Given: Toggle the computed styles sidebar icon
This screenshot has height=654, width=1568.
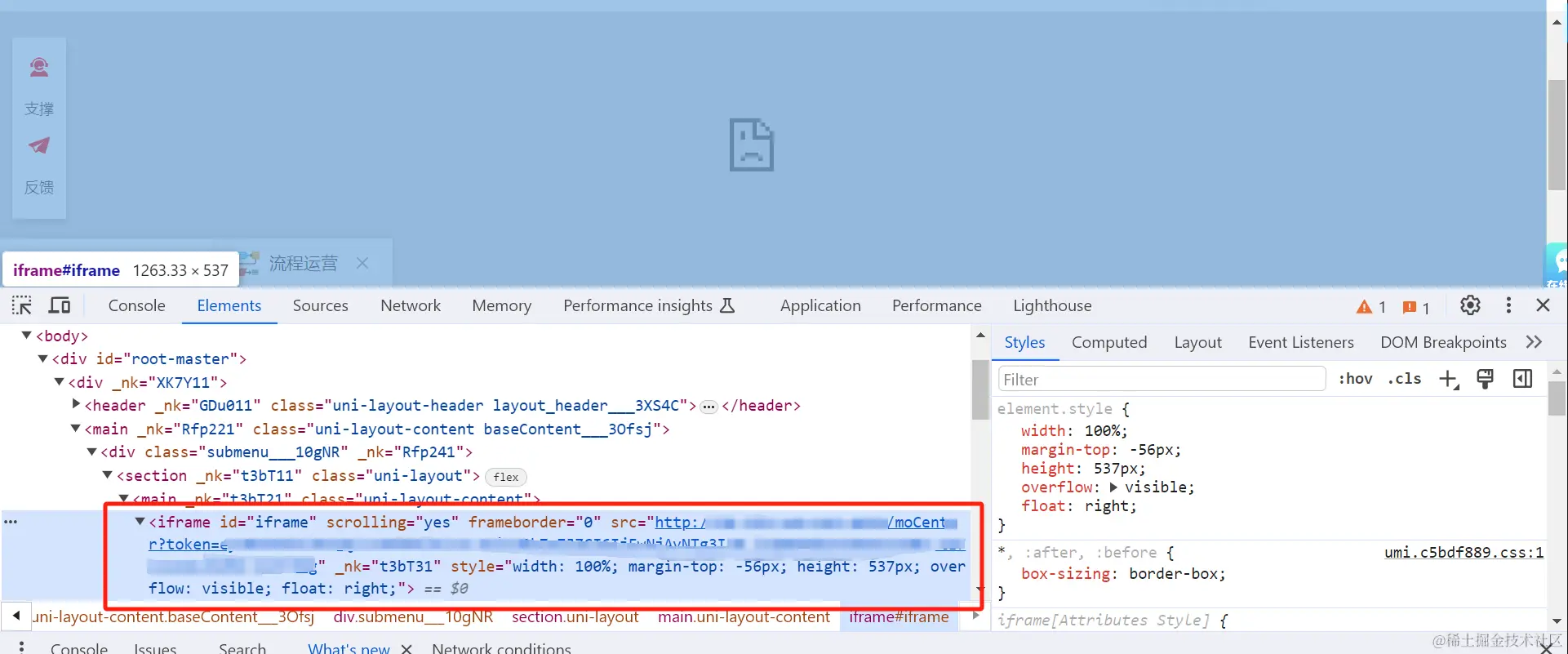Looking at the screenshot, I should coord(1522,379).
